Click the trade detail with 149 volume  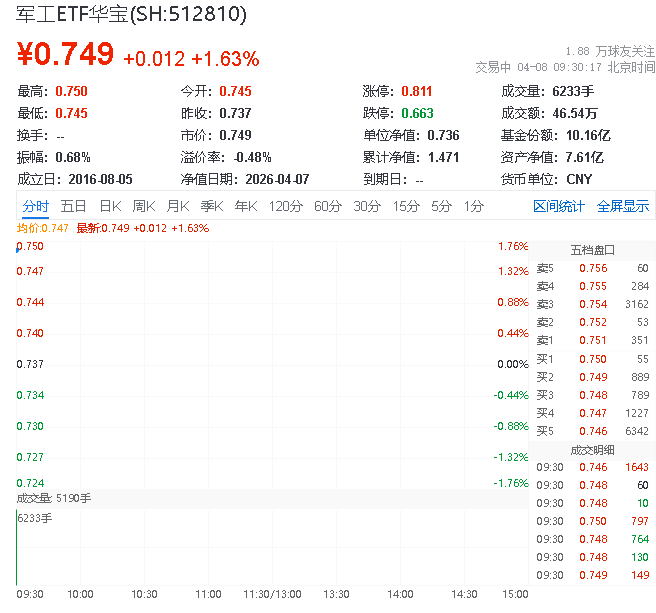click(x=592, y=575)
